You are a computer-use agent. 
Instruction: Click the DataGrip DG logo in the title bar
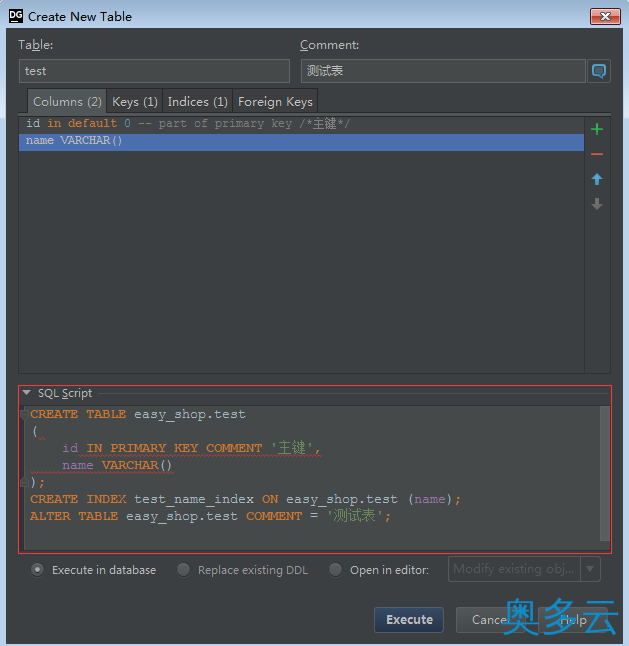pos(16,16)
